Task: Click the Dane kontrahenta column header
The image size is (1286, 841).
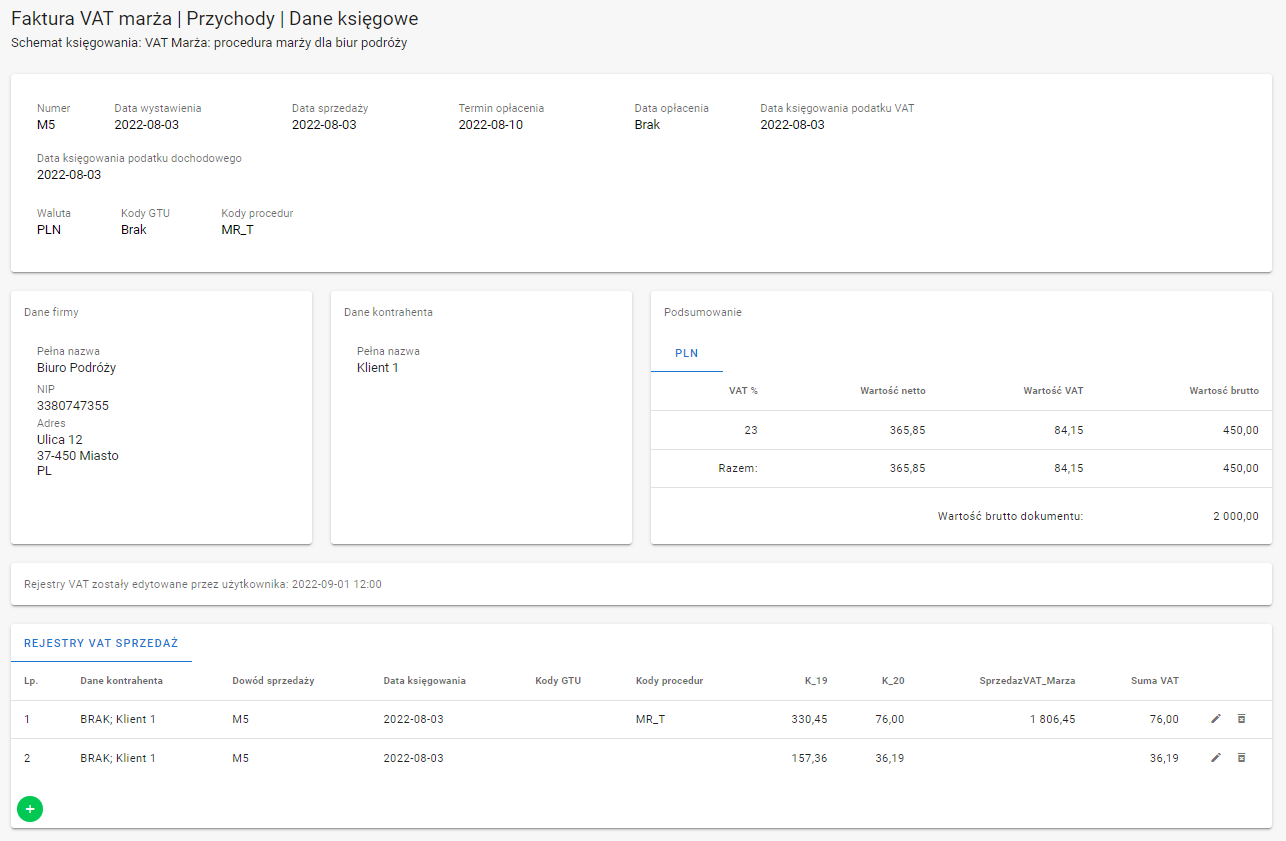Action: 121,681
